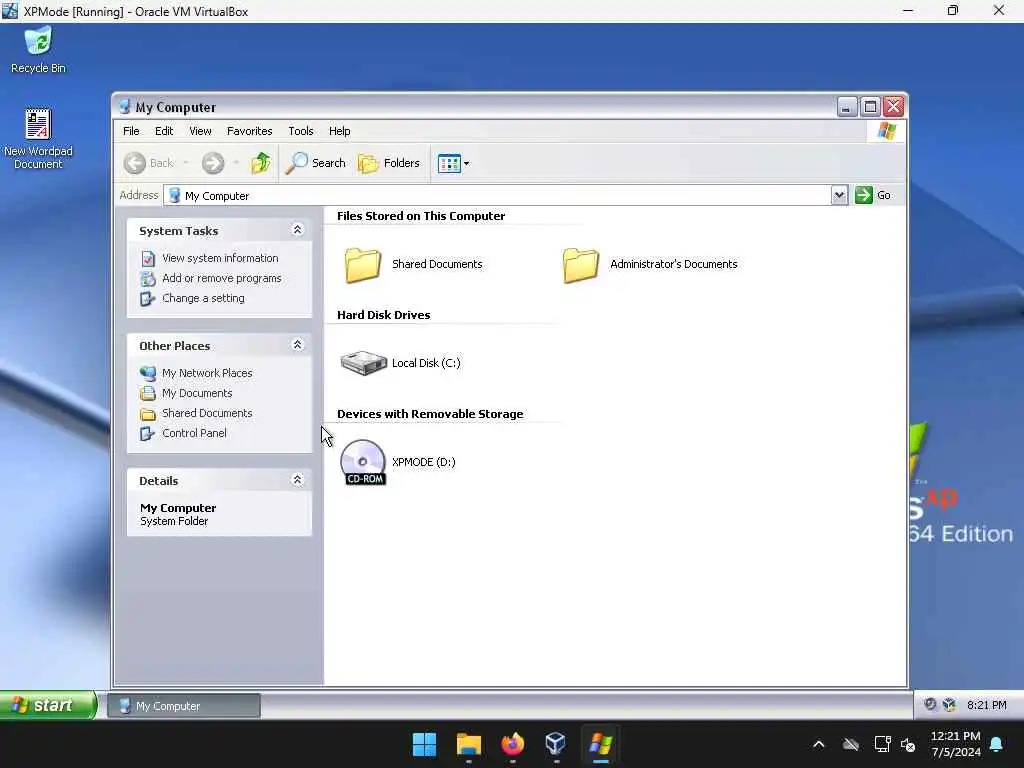Click the My Network Places icon

pos(148,373)
